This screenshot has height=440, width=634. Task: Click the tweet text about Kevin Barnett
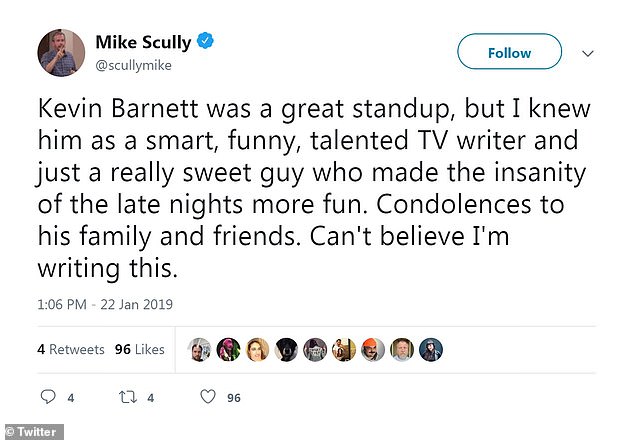click(313, 188)
